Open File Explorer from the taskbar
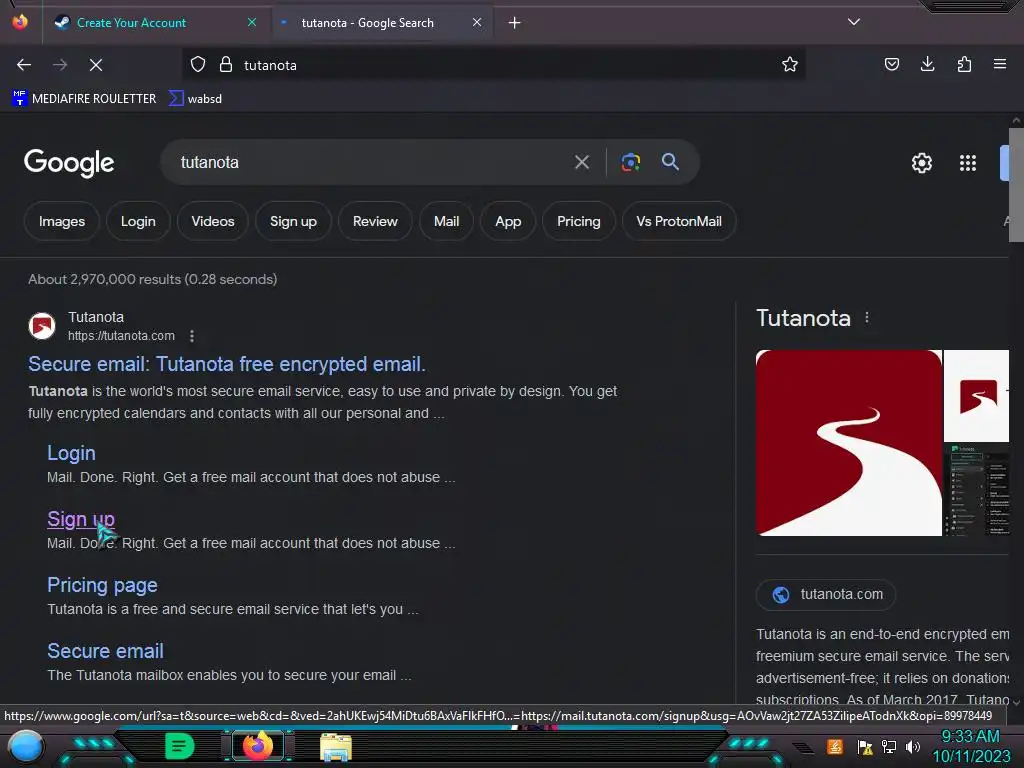Image resolution: width=1024 pixels, height=768 pixels. [336, 747]
